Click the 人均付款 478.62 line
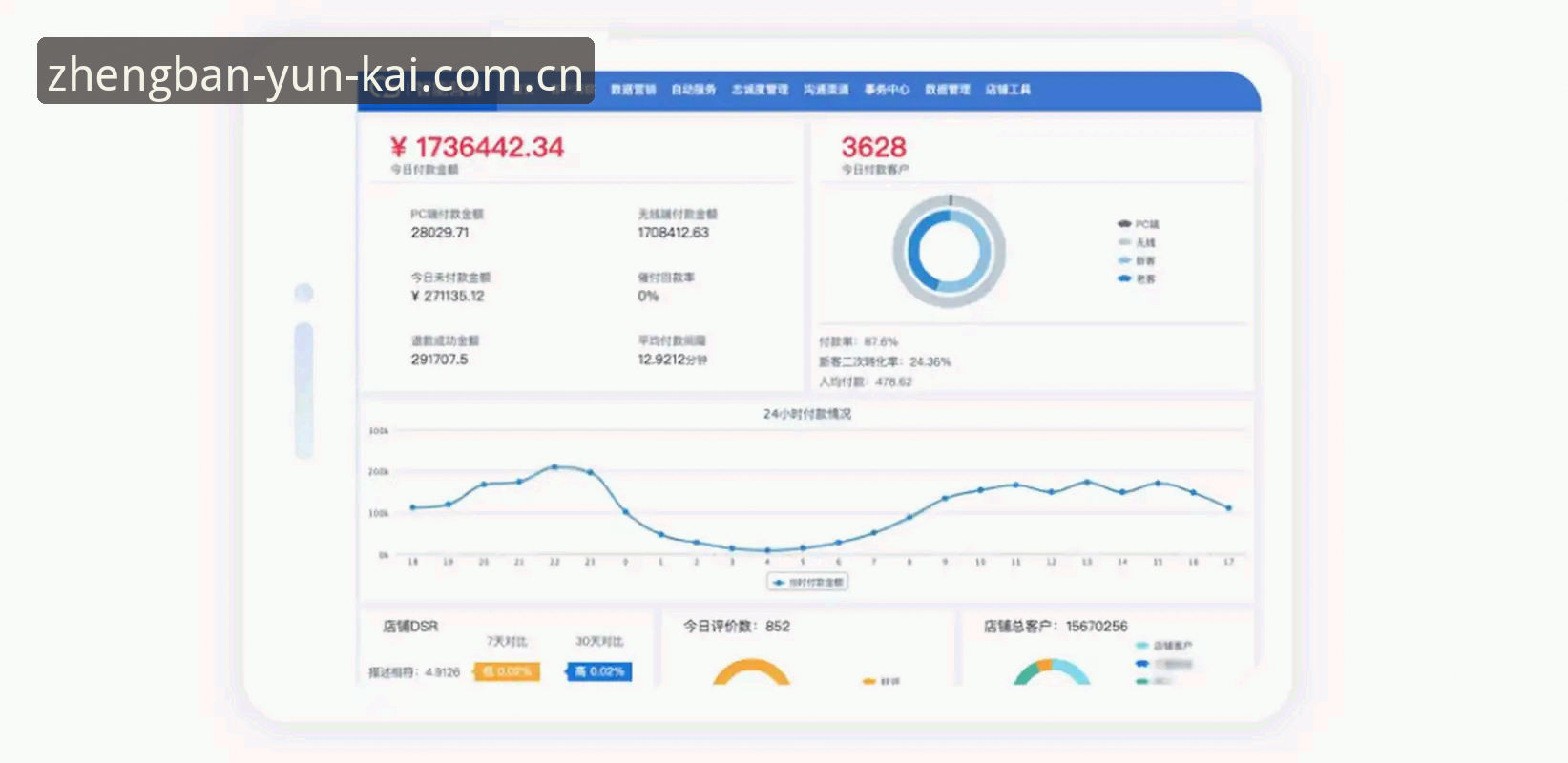The image size is (1568, 763). (x=866, y=381)
